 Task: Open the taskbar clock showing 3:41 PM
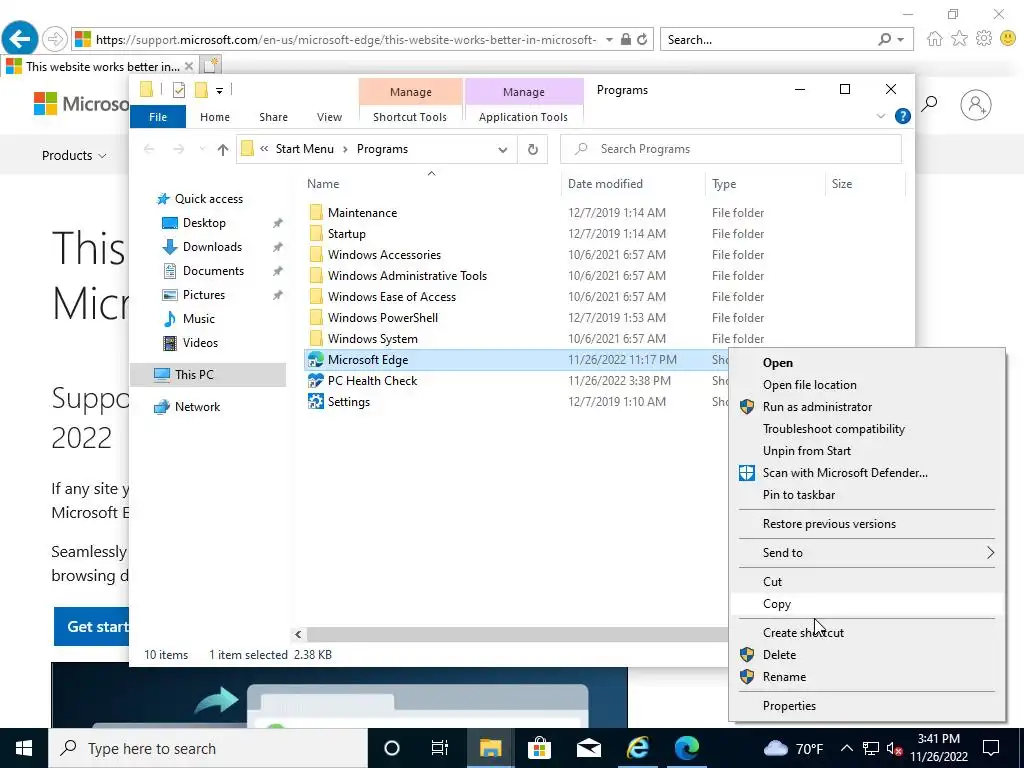point(939,748)
